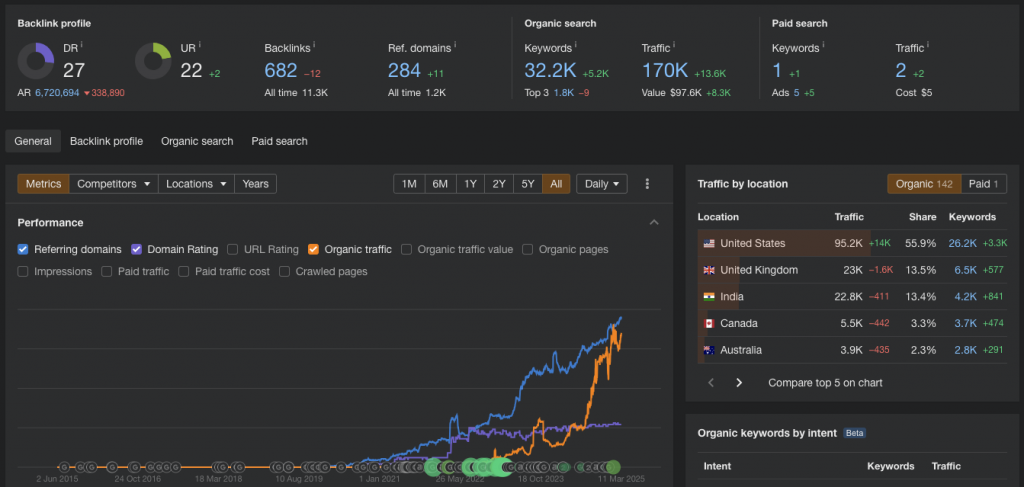The image size is (1024, 487).
Task: Click the Canada flag icon
Action: pyautogui.click(x=708, y=324)
